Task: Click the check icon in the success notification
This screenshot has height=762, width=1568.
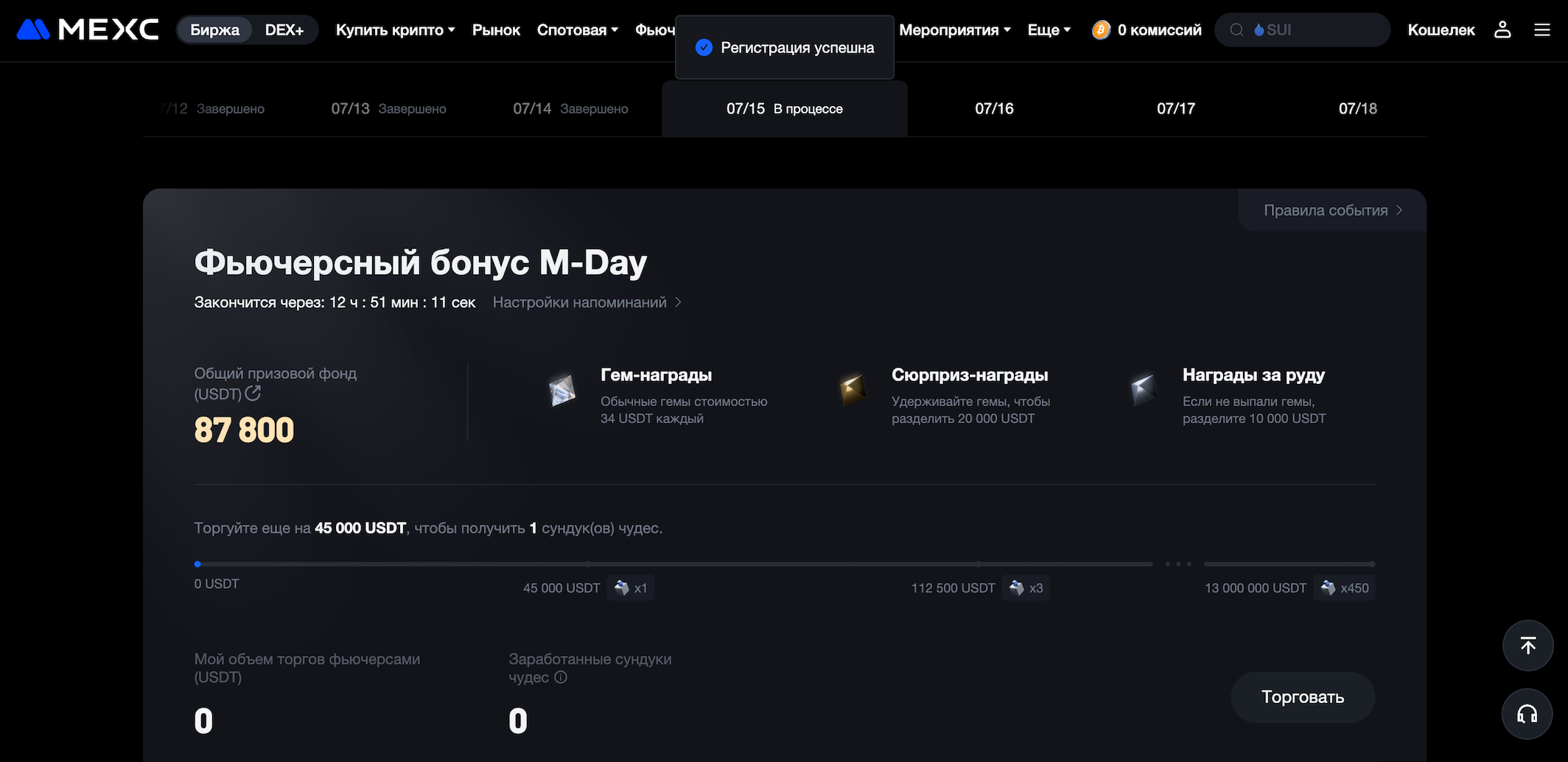Action: coord(704,47)
